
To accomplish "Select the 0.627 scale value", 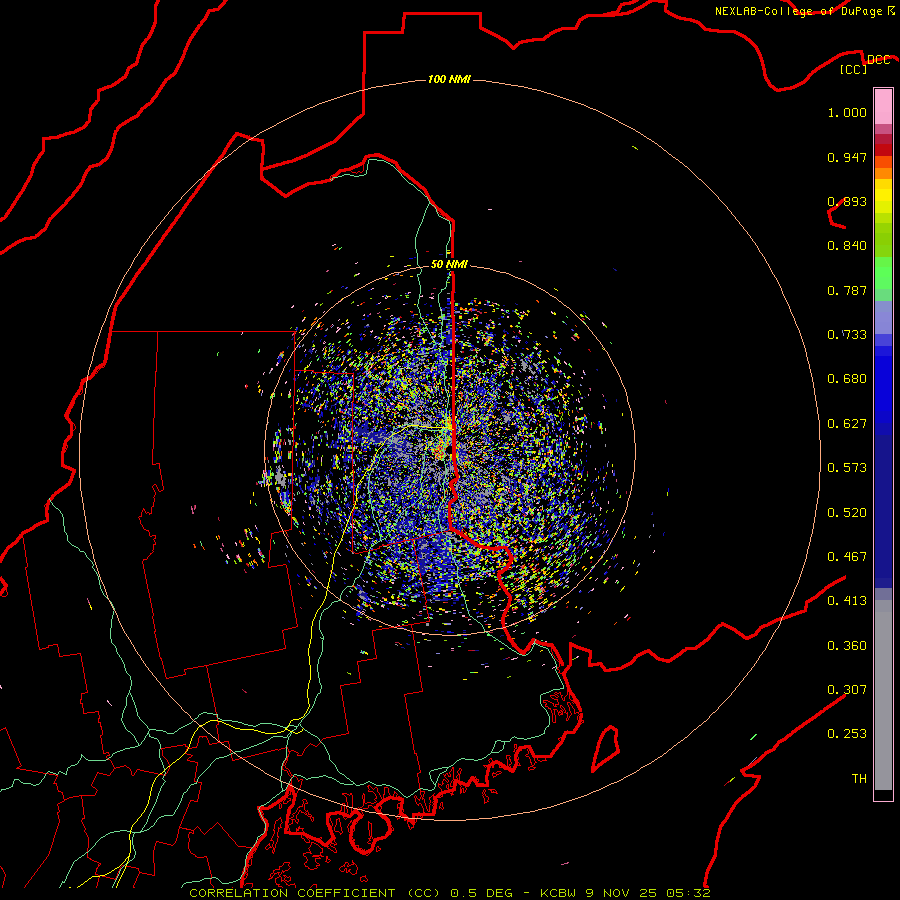I will pos(847,424).
